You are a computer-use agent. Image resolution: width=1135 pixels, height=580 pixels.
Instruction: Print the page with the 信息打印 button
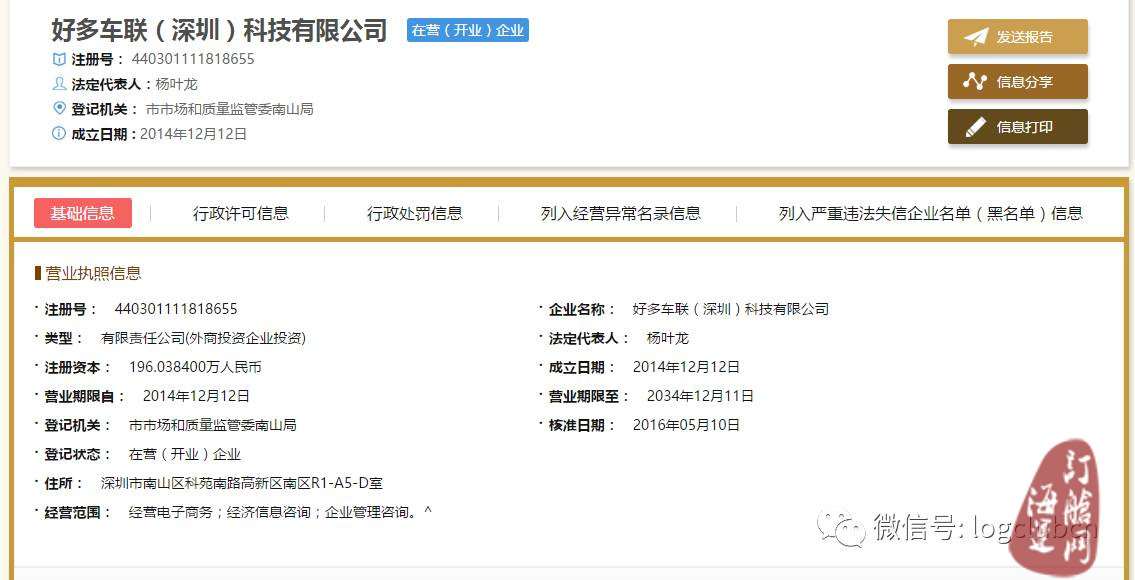1018,127
